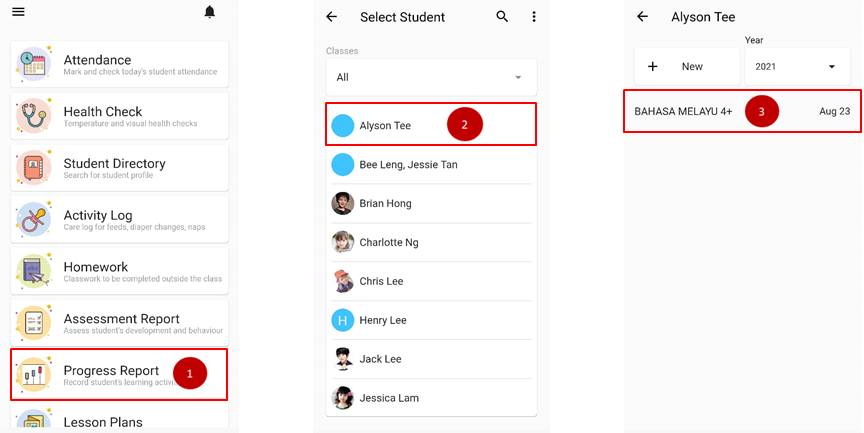Select Brian Hong's profile photo
Screen dimensions: 864x433
343,203
